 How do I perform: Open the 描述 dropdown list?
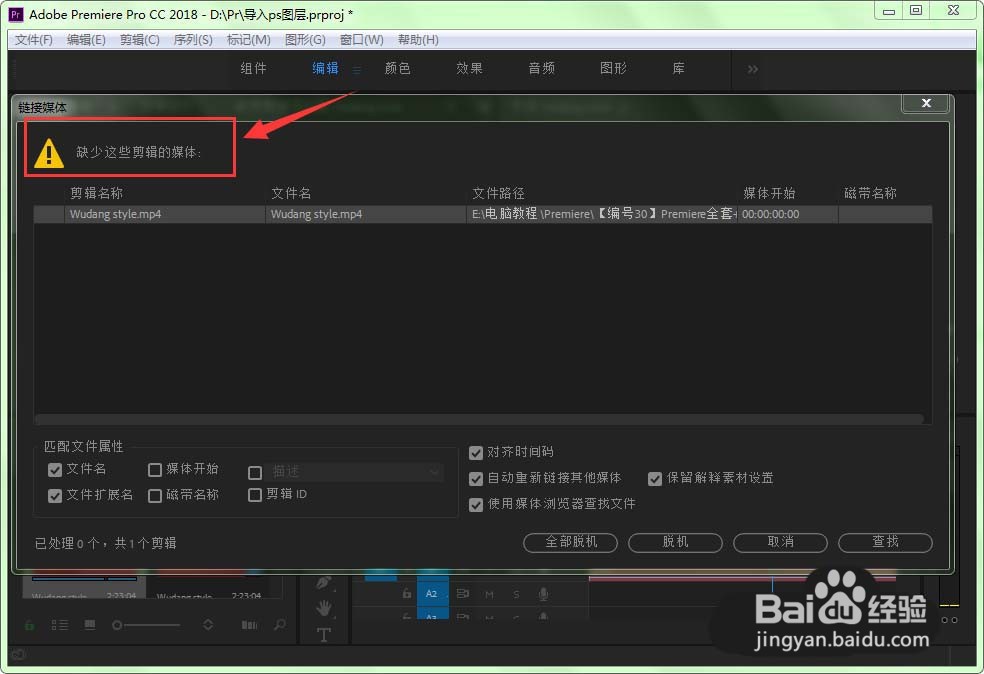[x=355, y=471]
